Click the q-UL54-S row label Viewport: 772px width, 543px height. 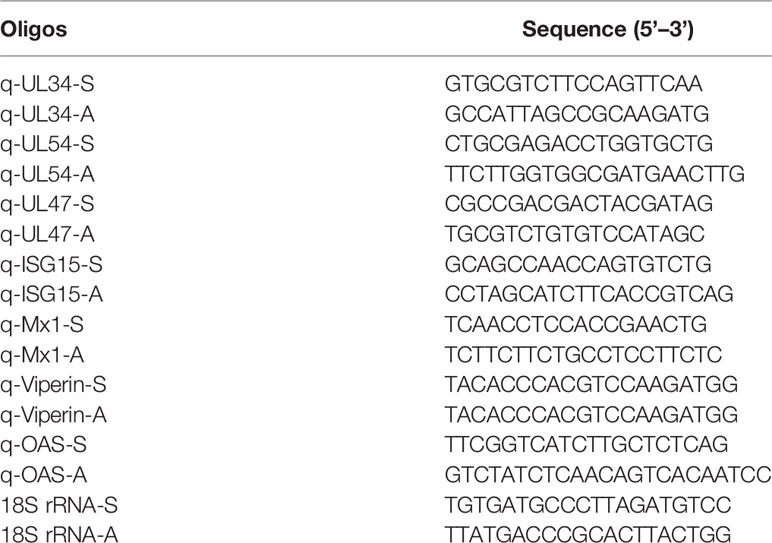(x=47, y=144)
